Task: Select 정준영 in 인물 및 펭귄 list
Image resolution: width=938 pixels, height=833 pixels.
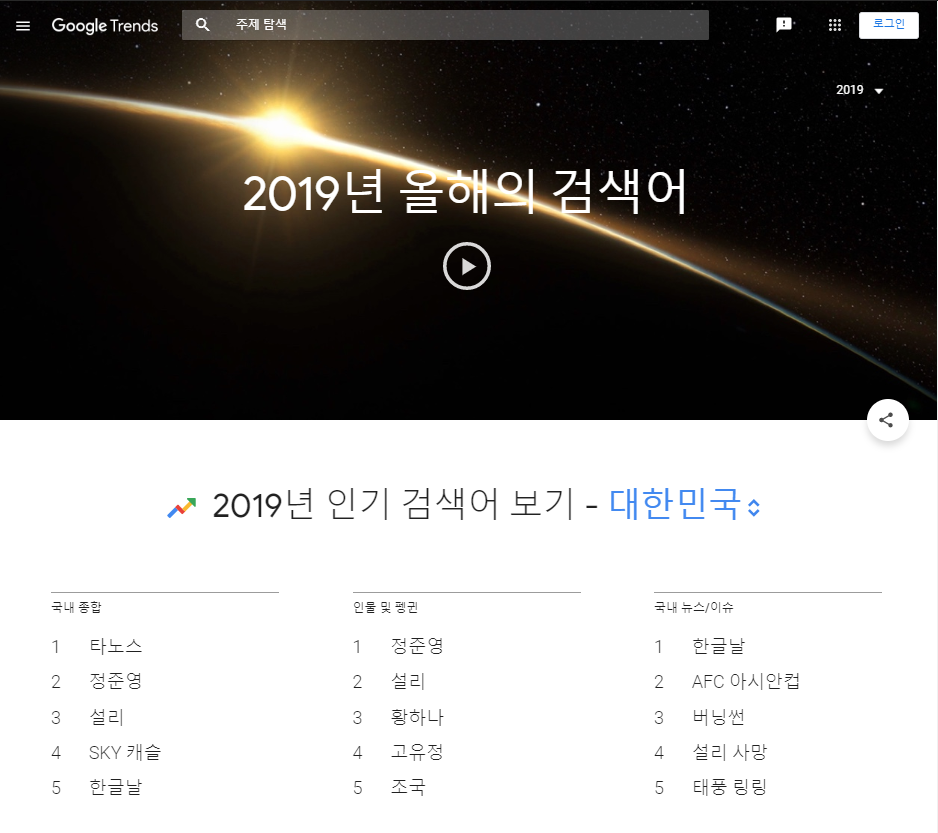Action: (x=417, y=646)
